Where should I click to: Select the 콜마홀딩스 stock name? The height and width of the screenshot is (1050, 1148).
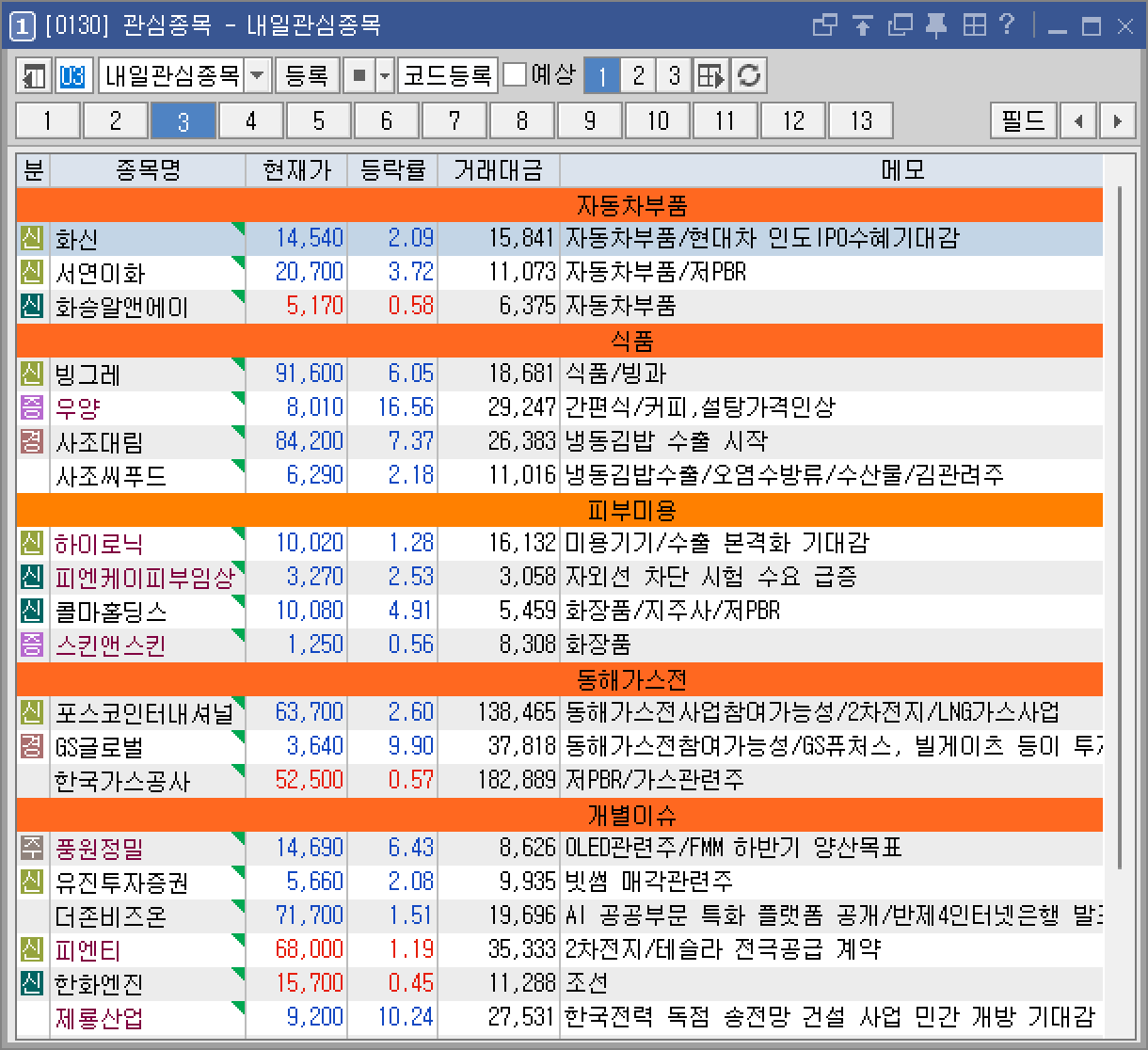click(x=110, y=612)
